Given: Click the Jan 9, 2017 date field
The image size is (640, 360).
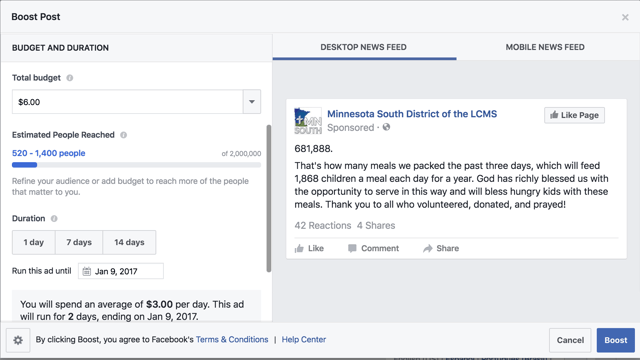Looking at the screenshot, I should click(x=121, y=271).
